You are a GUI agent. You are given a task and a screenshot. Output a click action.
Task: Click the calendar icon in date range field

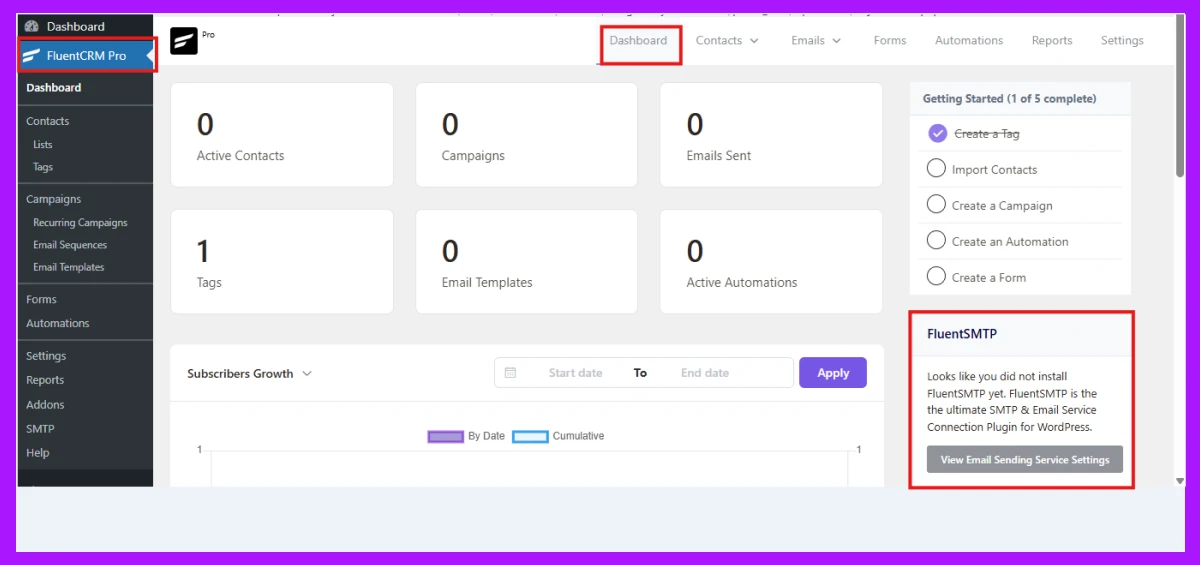point(510,373)
